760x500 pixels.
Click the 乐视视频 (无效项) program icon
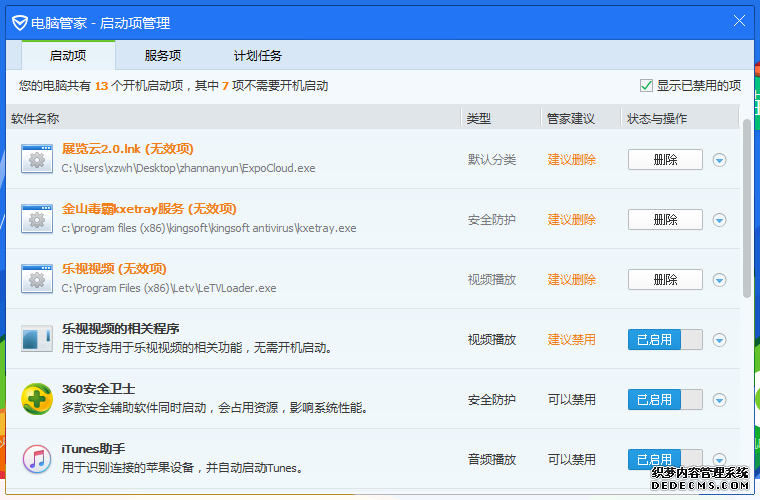[x=37, y=279]
